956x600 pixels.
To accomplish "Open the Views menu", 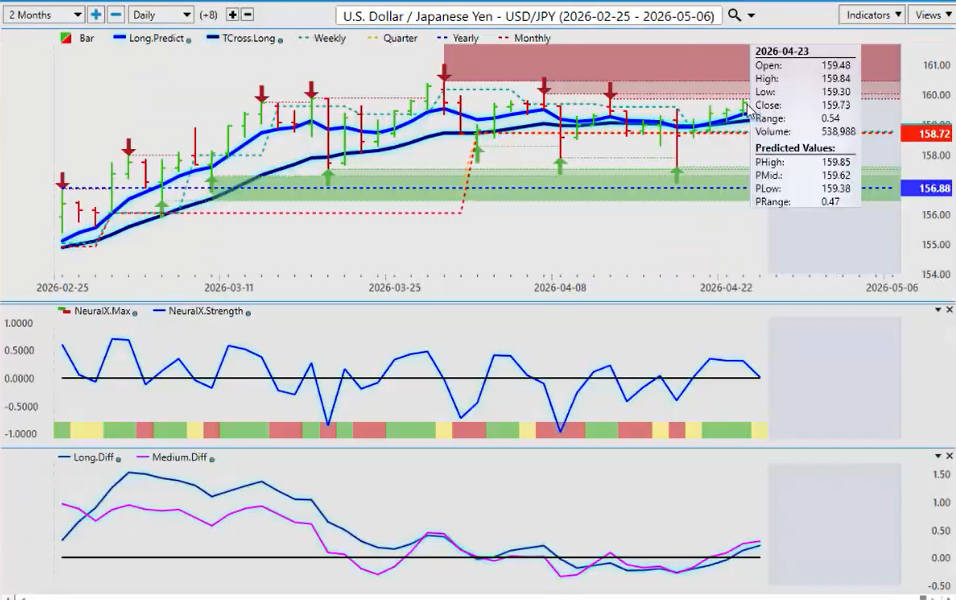I will click(x=932, y=15).
